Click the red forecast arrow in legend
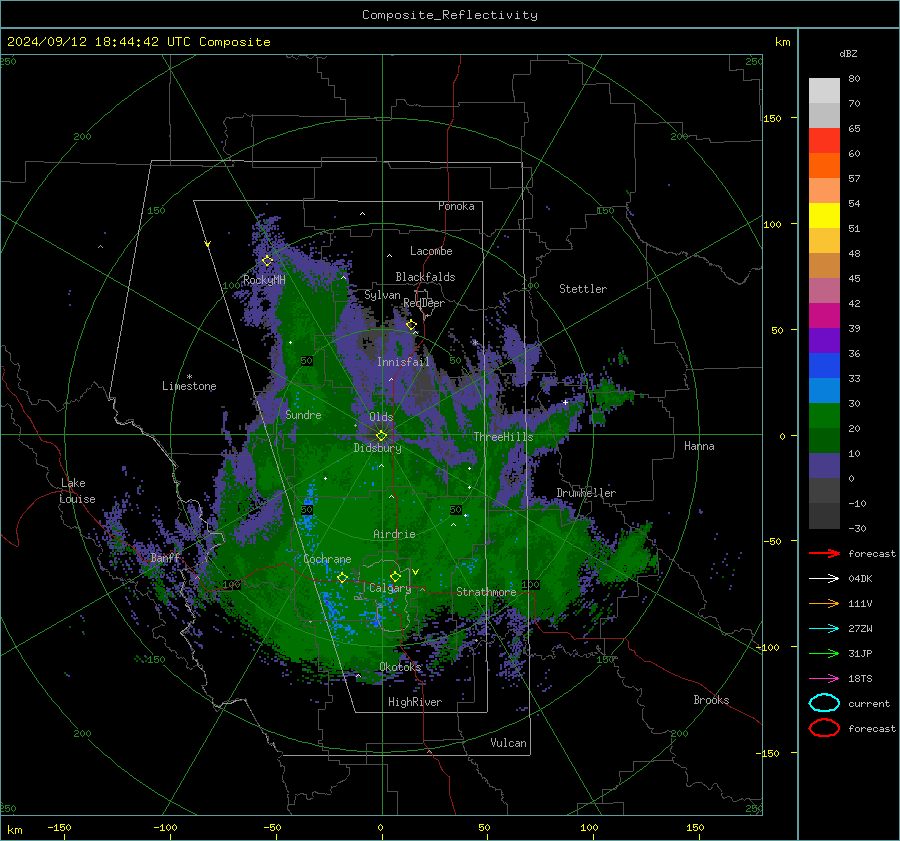 824,553
